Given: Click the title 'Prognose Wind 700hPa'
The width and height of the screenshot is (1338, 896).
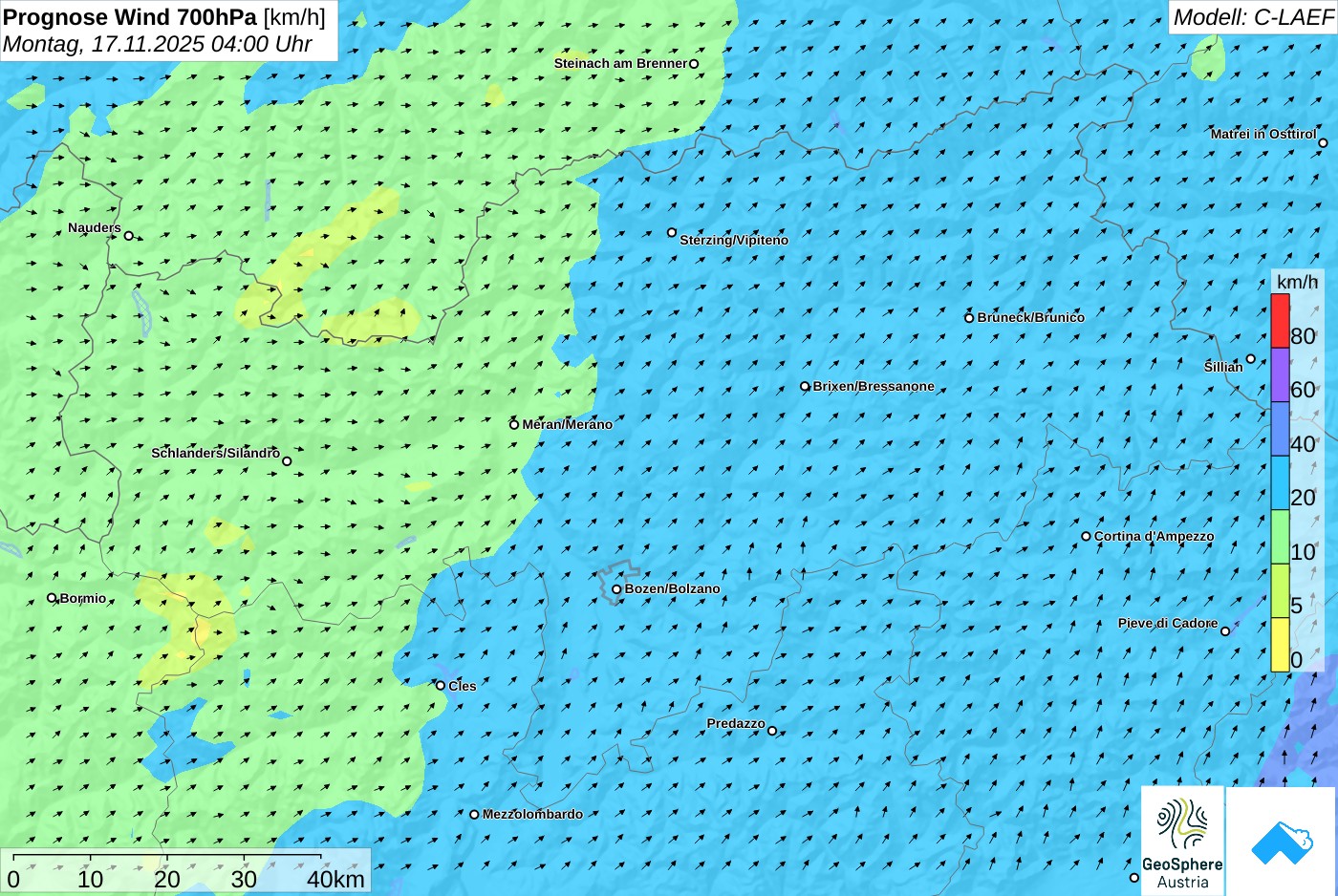Looking at the screenshot, I should point(131,17).
